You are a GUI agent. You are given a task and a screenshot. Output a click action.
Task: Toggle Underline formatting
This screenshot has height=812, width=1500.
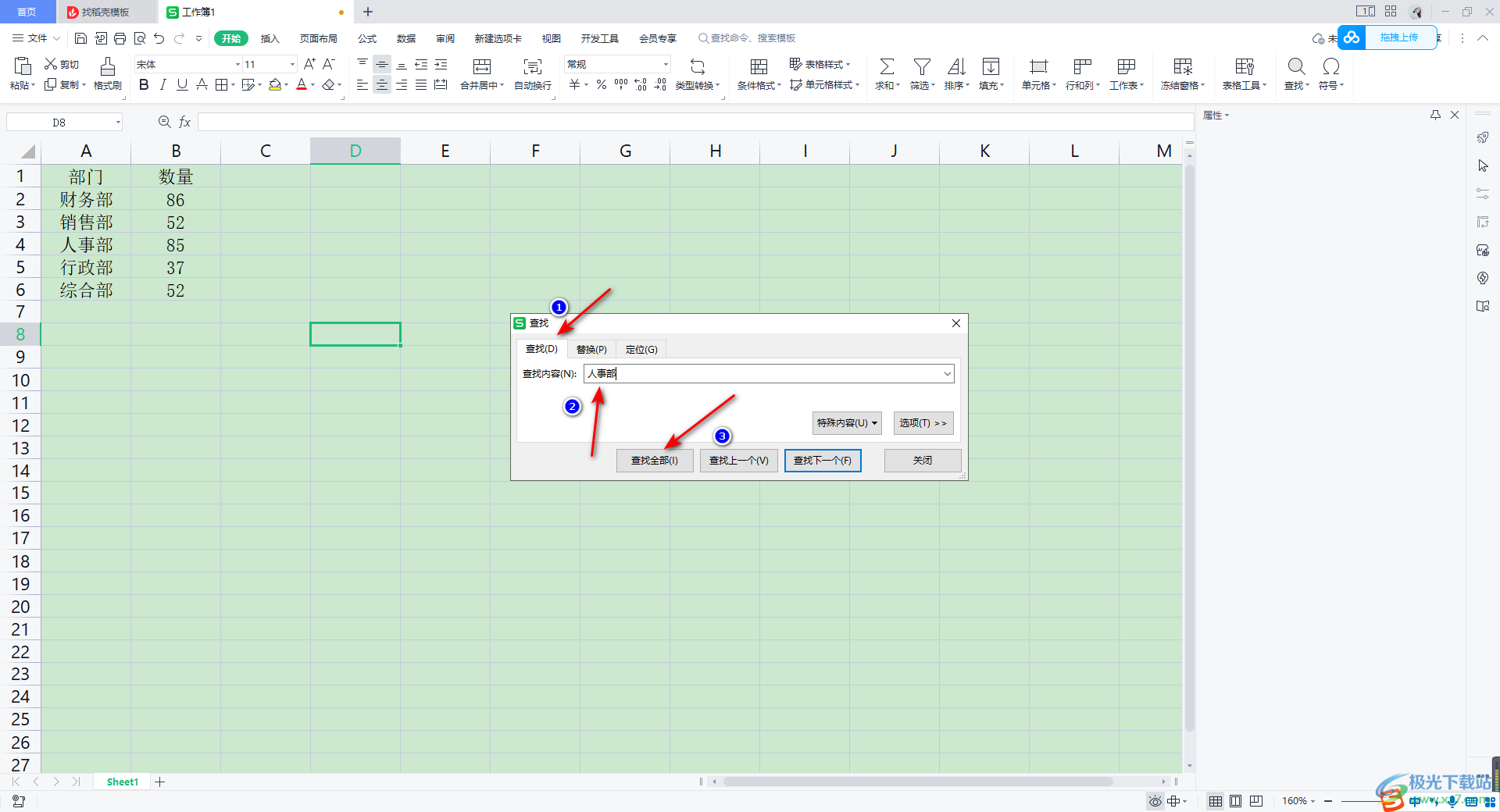[x=182, y=84]
